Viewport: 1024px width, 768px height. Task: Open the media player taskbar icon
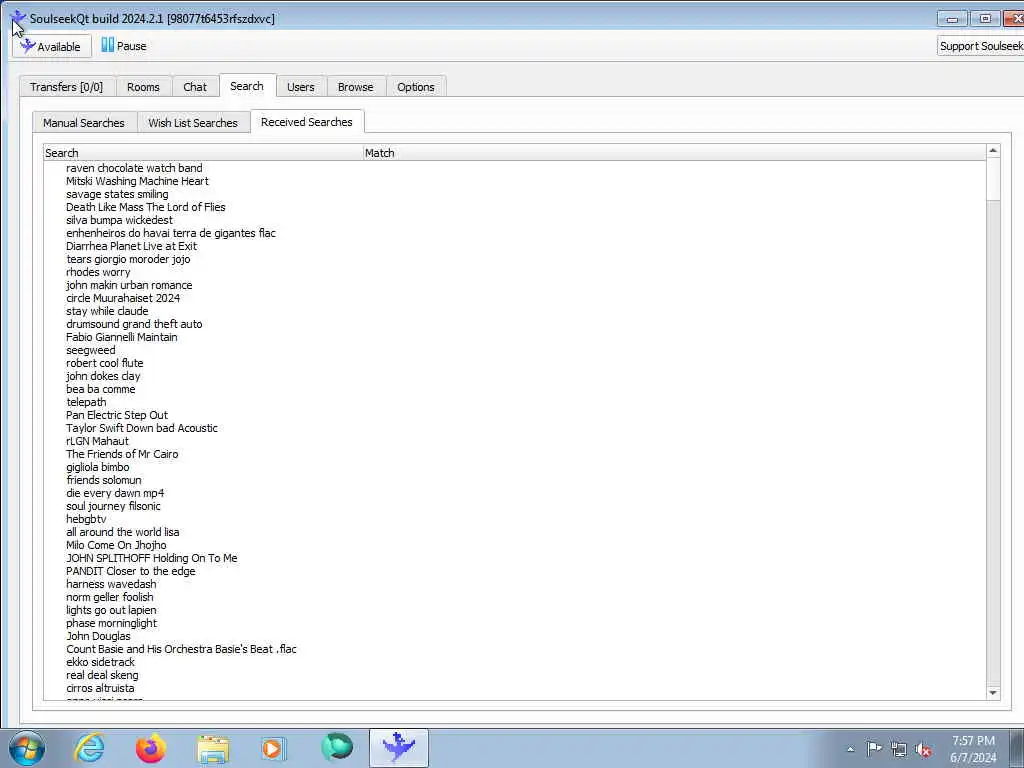273,748
